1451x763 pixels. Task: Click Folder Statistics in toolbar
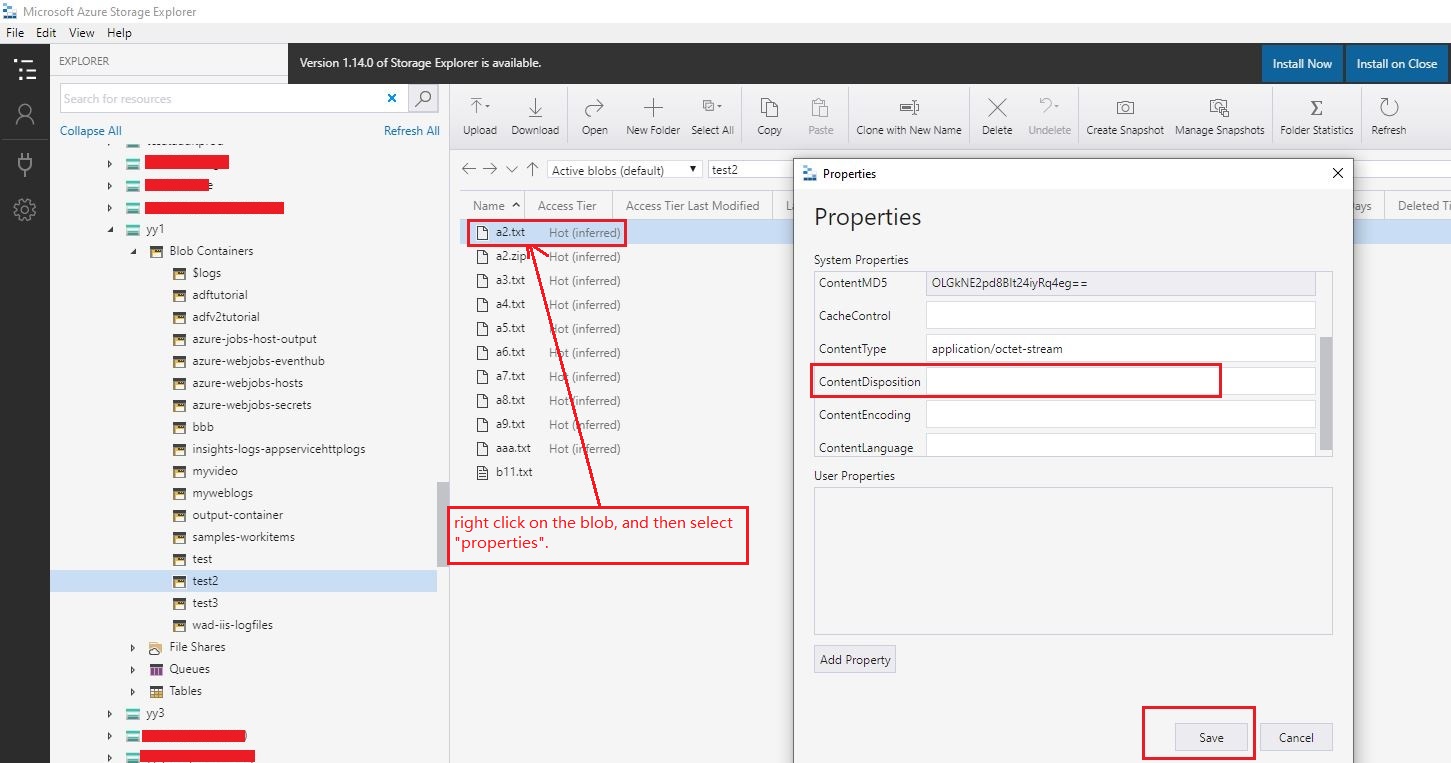pos(1316,117)
